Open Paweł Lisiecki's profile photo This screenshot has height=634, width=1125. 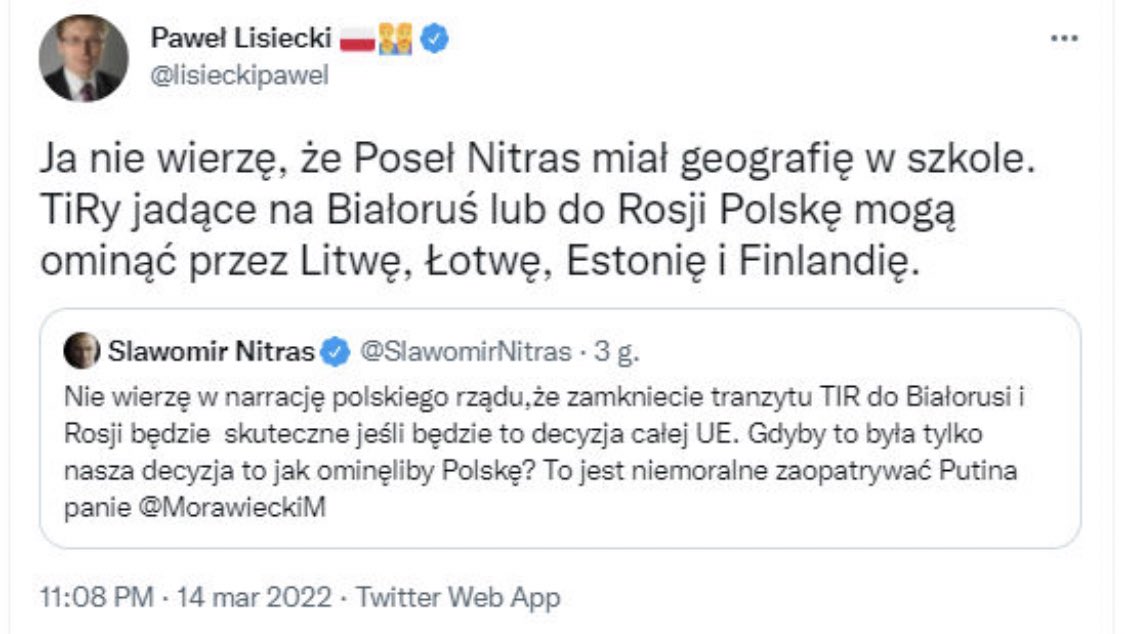83,57
